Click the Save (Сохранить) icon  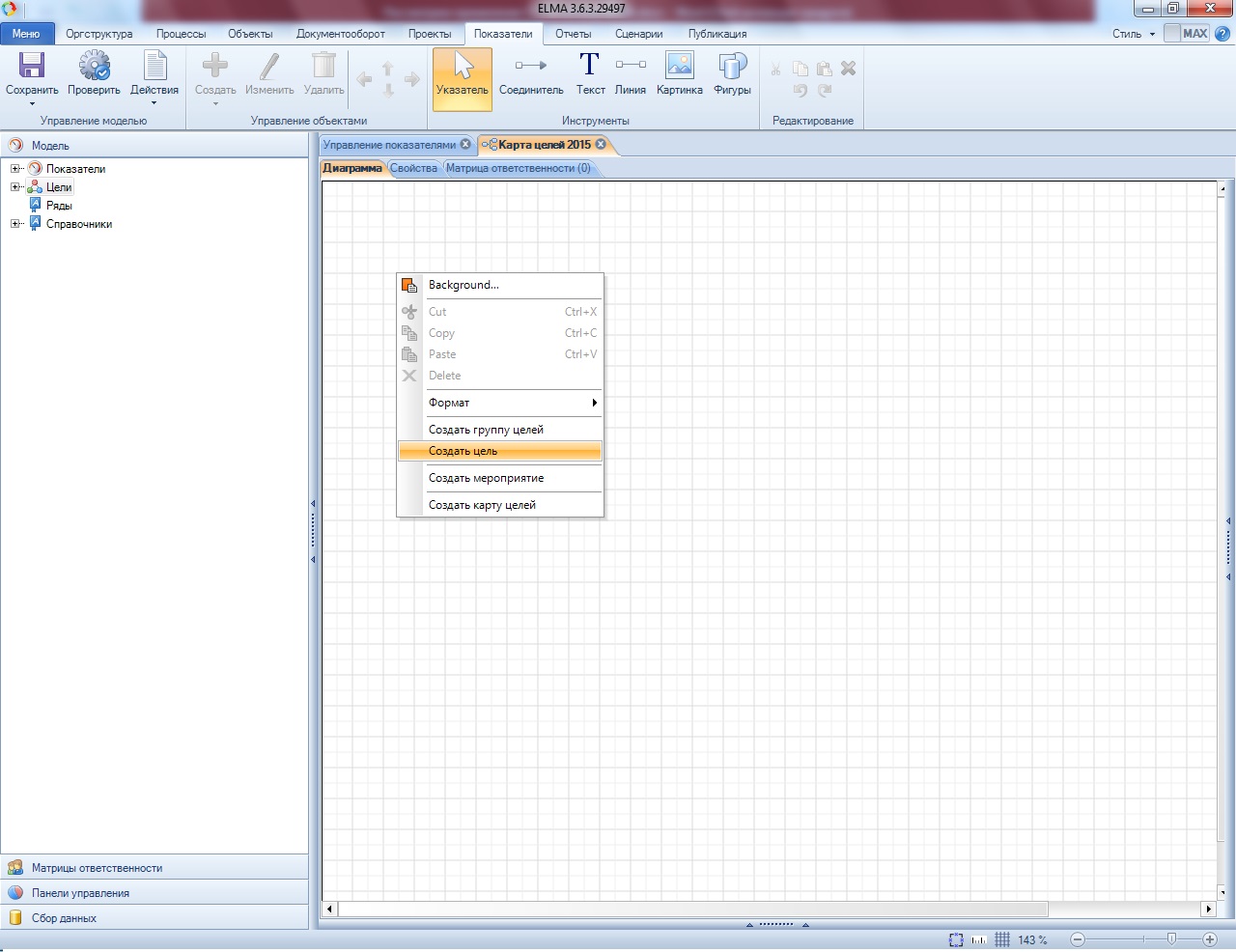coord(32,66)
